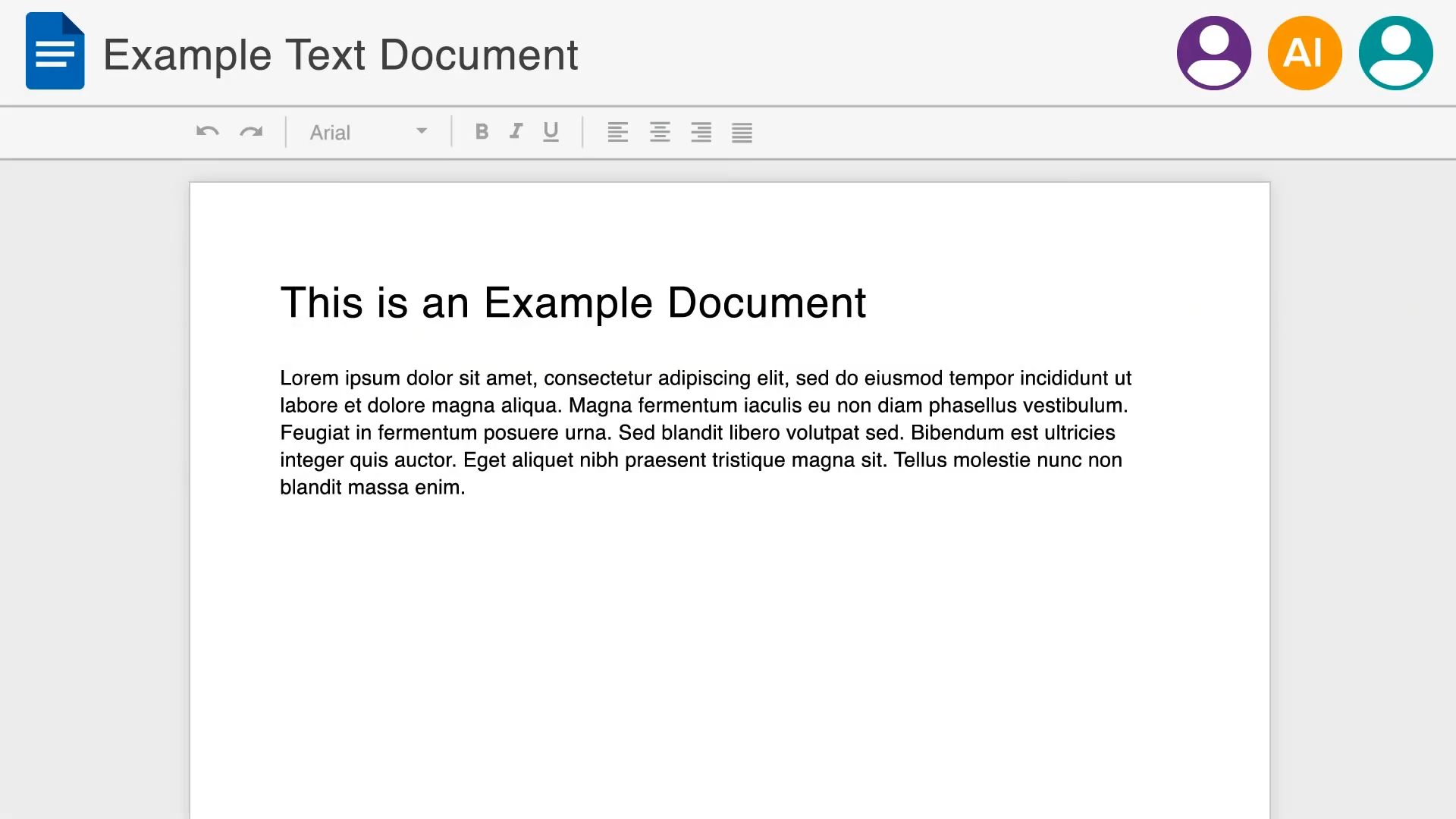This screenshot has height=819, width=1456.
Task: Click the font dropdown arrow
Action: coord(422,131)
